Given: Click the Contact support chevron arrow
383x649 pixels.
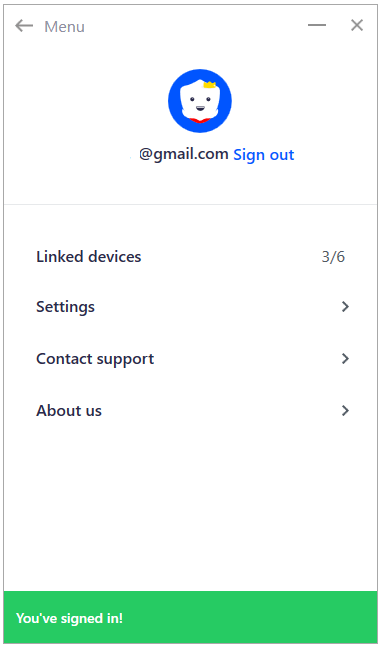Looking at the screenshot, I should pos(345,358).
